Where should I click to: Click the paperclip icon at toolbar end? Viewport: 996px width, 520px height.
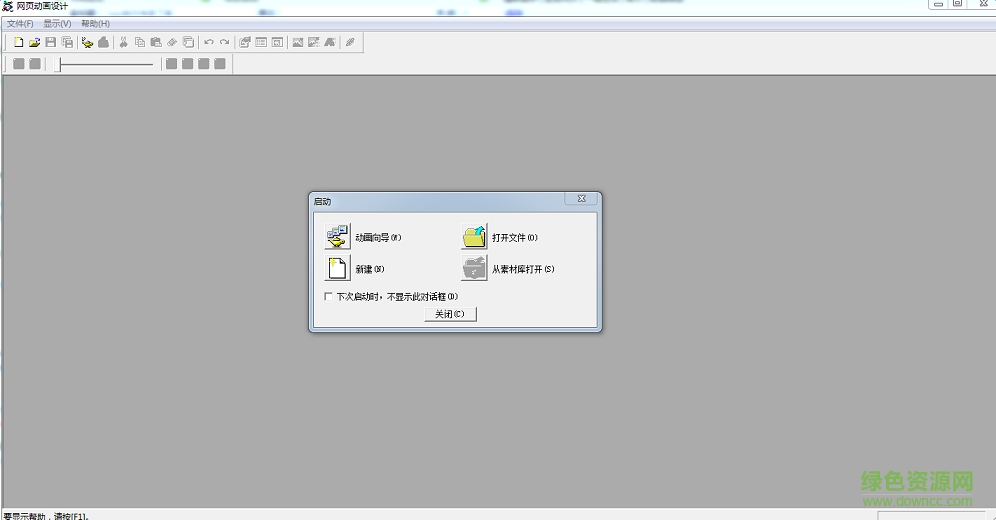pyautogui.click(x=350, y=42)
